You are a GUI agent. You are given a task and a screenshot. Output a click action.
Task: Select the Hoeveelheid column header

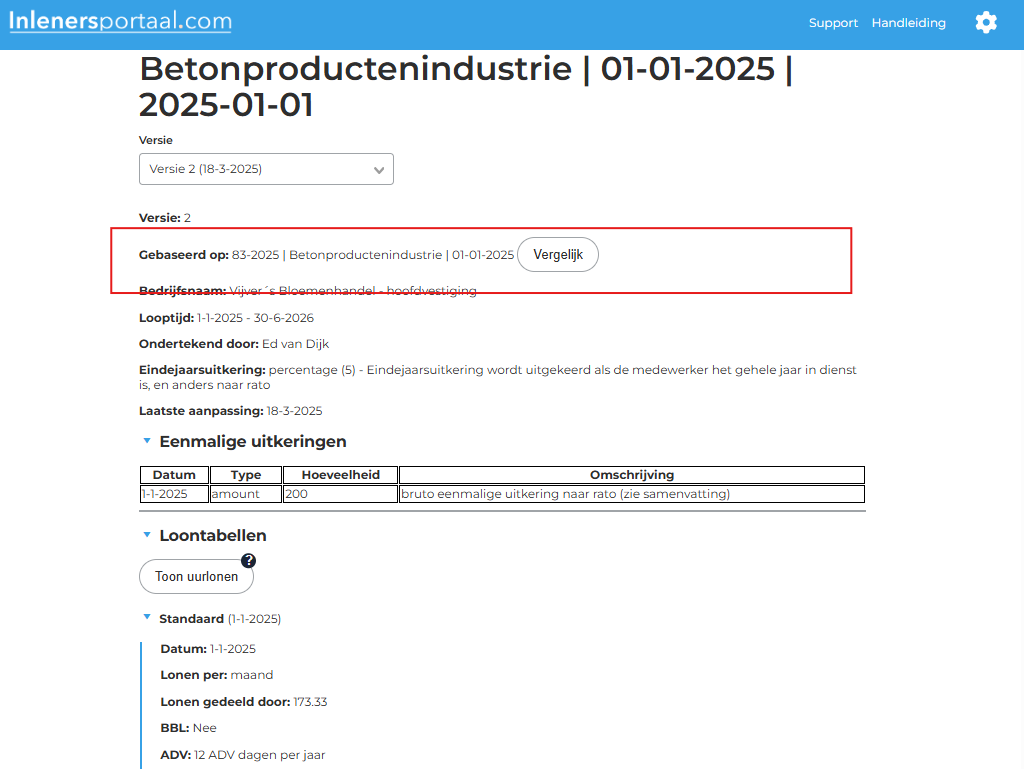tap(340, 475)
